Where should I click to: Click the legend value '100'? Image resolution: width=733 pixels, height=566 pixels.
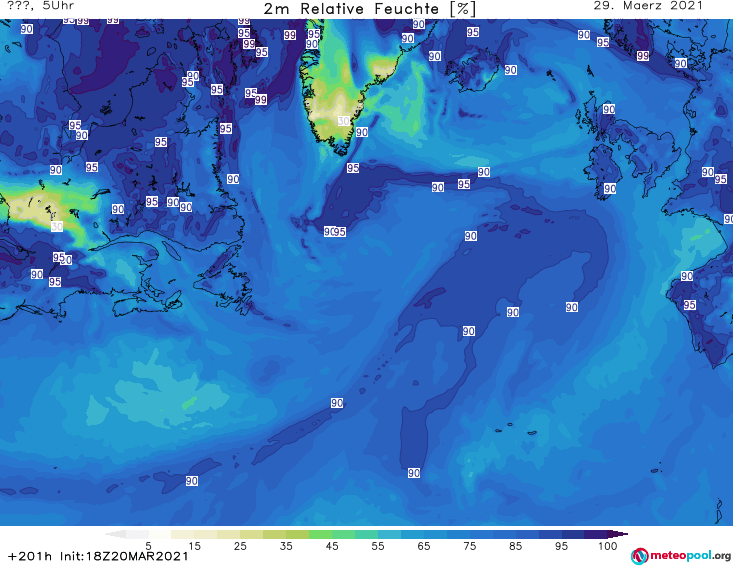[607, 546]
